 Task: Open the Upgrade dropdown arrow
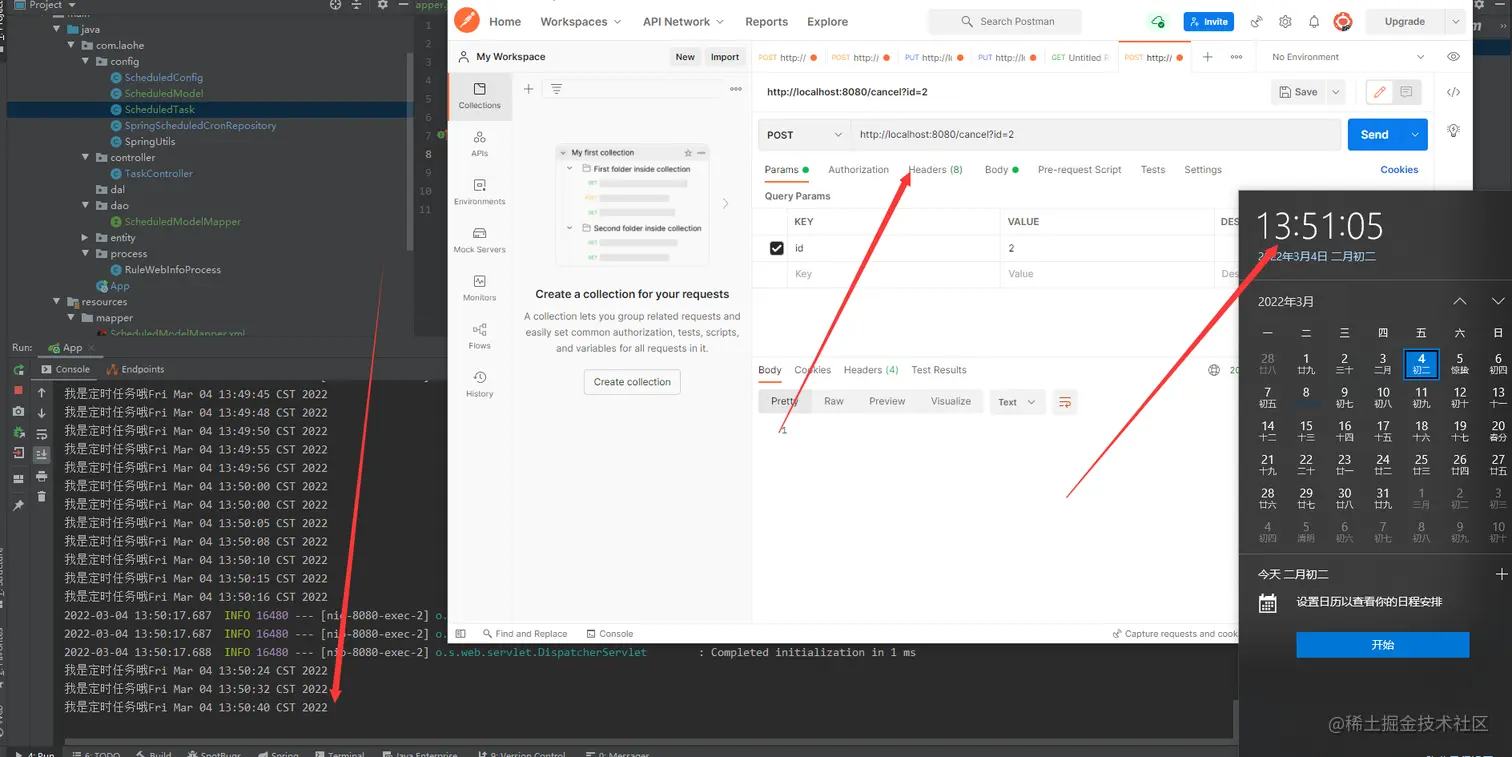pyautogui.click(x=1454, y=21)
